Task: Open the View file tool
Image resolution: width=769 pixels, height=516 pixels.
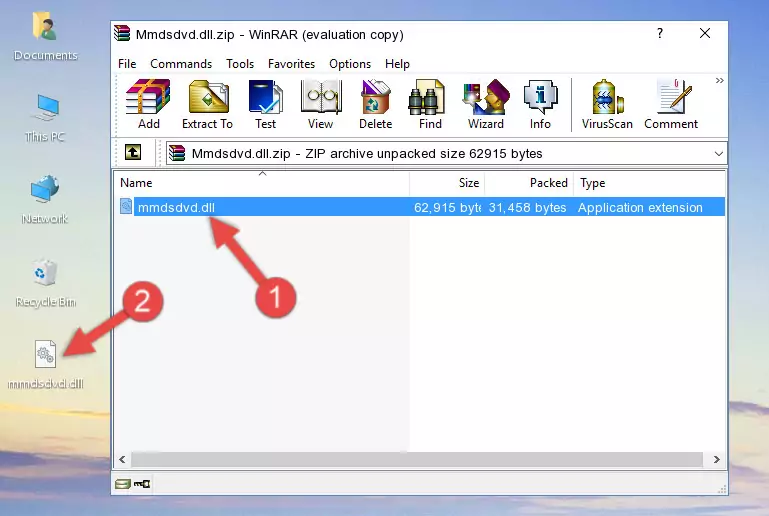Action: click(321, 104)
